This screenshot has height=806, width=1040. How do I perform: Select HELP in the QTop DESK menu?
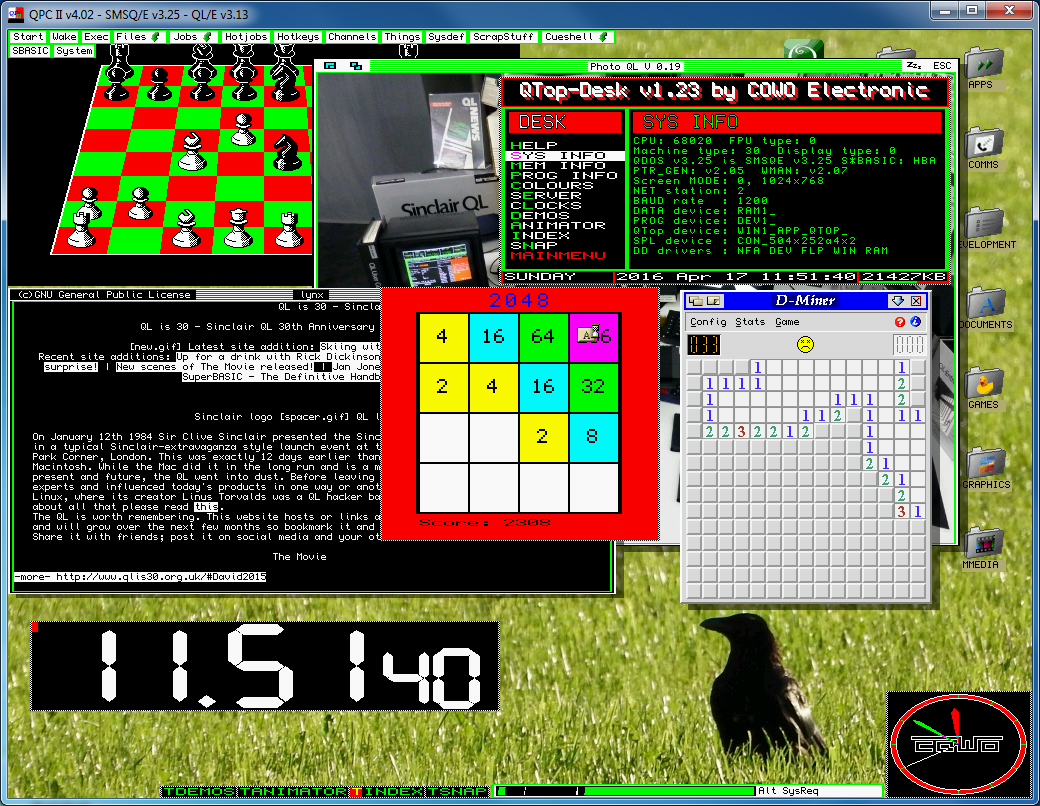click(533, 145)
